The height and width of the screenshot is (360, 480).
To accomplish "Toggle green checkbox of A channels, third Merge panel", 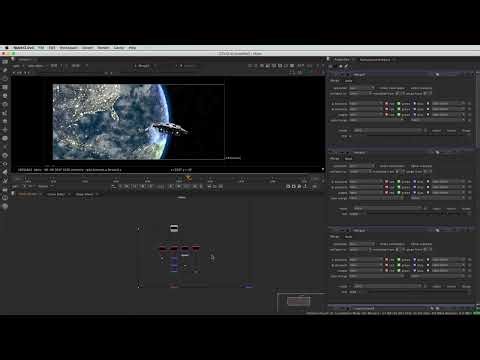I will (x=398, y=260).
